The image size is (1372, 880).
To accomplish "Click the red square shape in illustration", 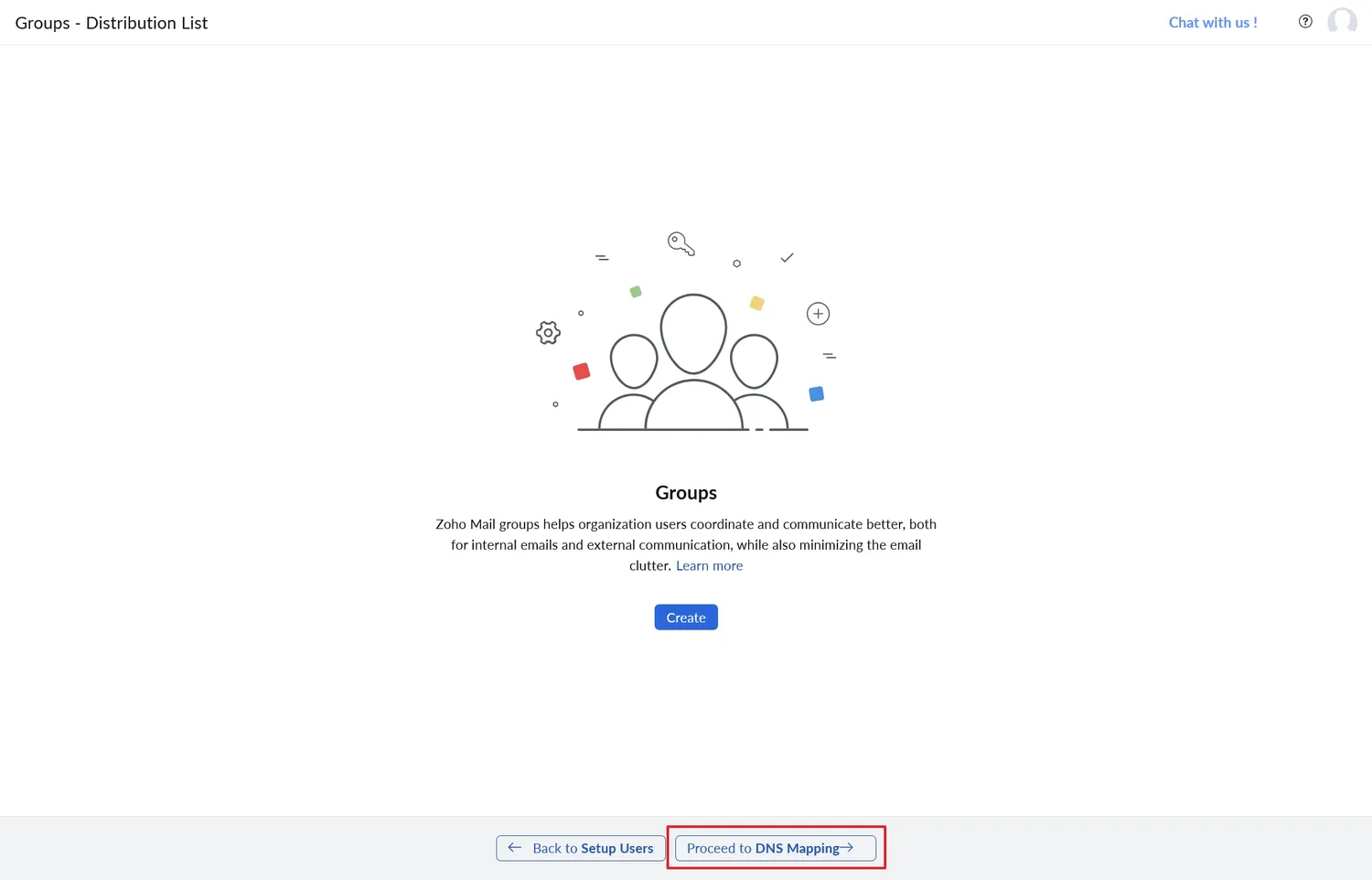I will (x=581, y=371).
